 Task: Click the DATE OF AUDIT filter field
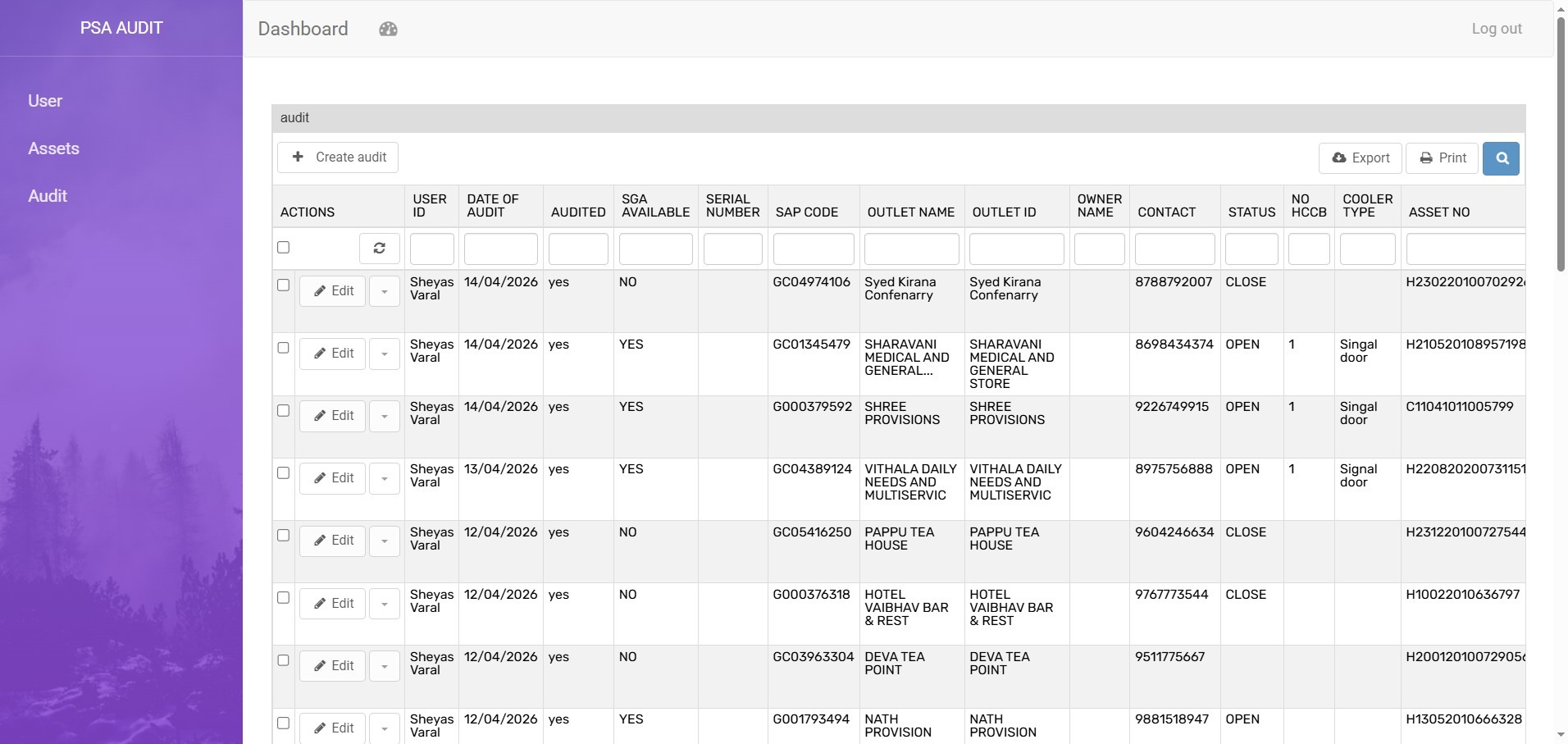coord(501,249)
